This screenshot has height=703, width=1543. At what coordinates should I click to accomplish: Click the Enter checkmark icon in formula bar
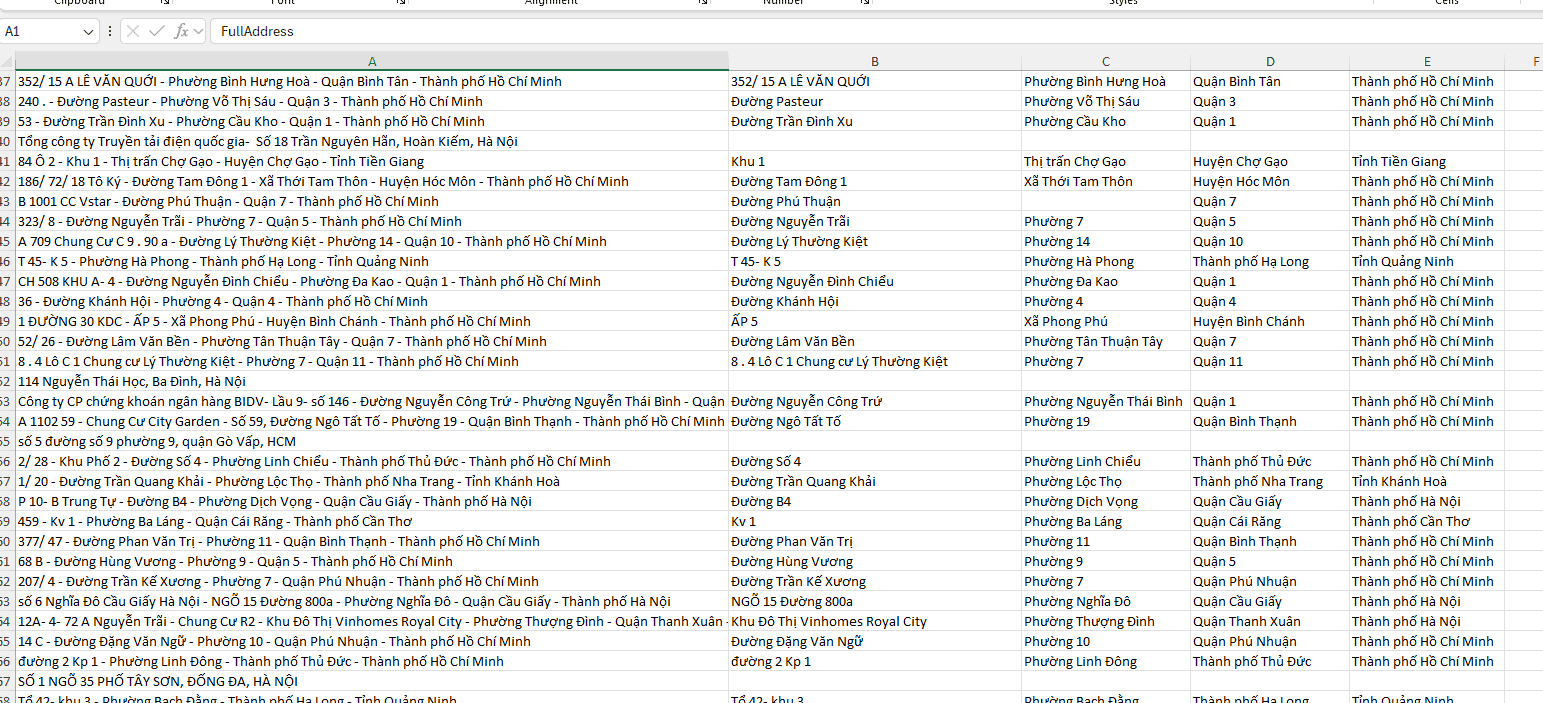[x=157, y=31]
